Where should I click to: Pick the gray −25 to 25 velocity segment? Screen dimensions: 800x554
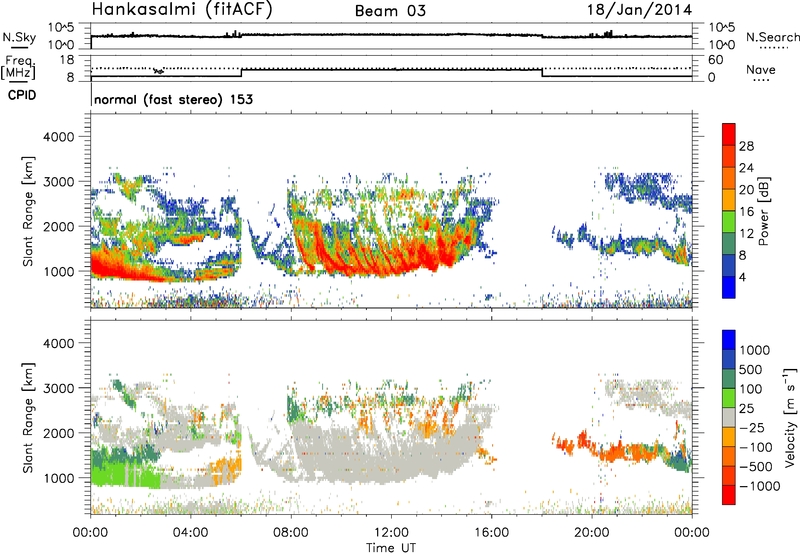click(x=729, y=417)
